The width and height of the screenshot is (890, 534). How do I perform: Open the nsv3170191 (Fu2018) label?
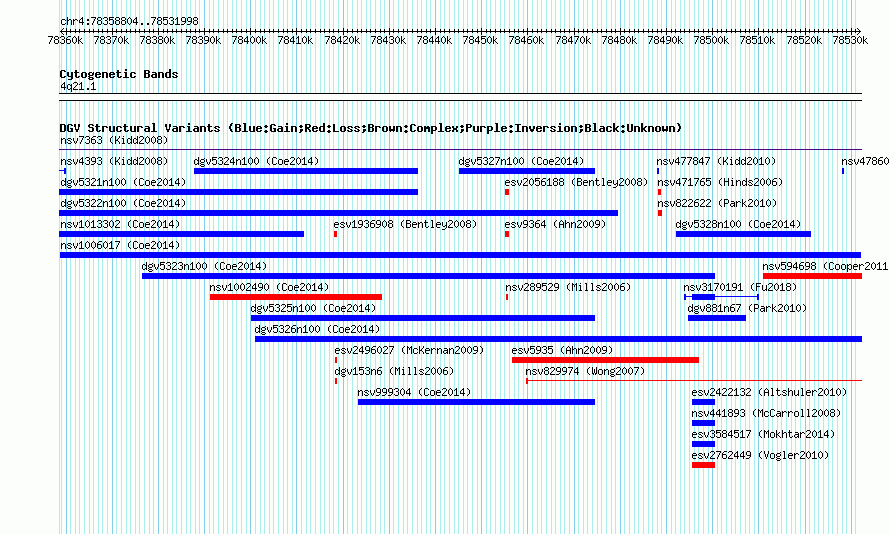tap(740, 287)
